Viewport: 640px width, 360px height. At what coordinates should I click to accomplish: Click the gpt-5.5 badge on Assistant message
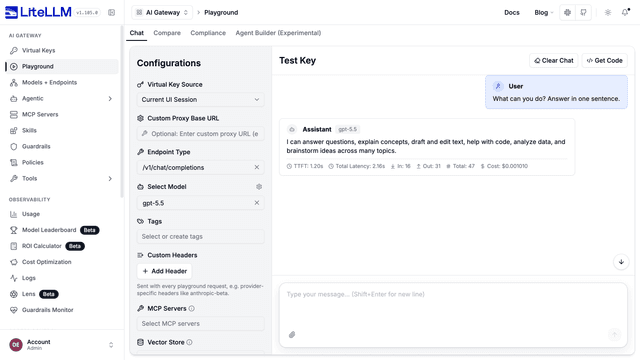tap(347, 129)
